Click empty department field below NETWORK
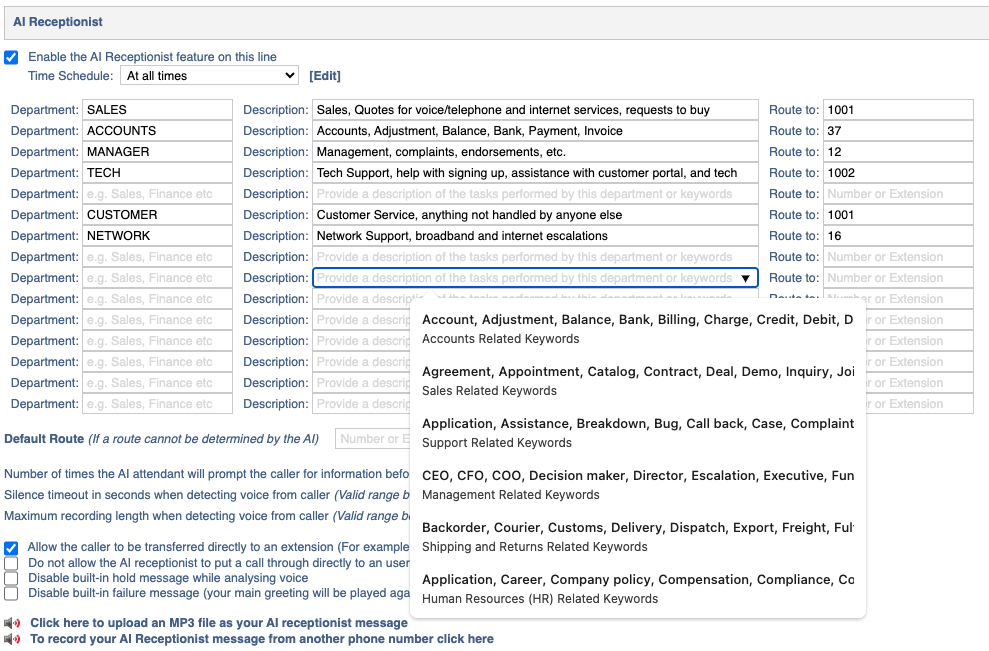The width and height of the screenshot is (989, 651). [x=157, y=257]
